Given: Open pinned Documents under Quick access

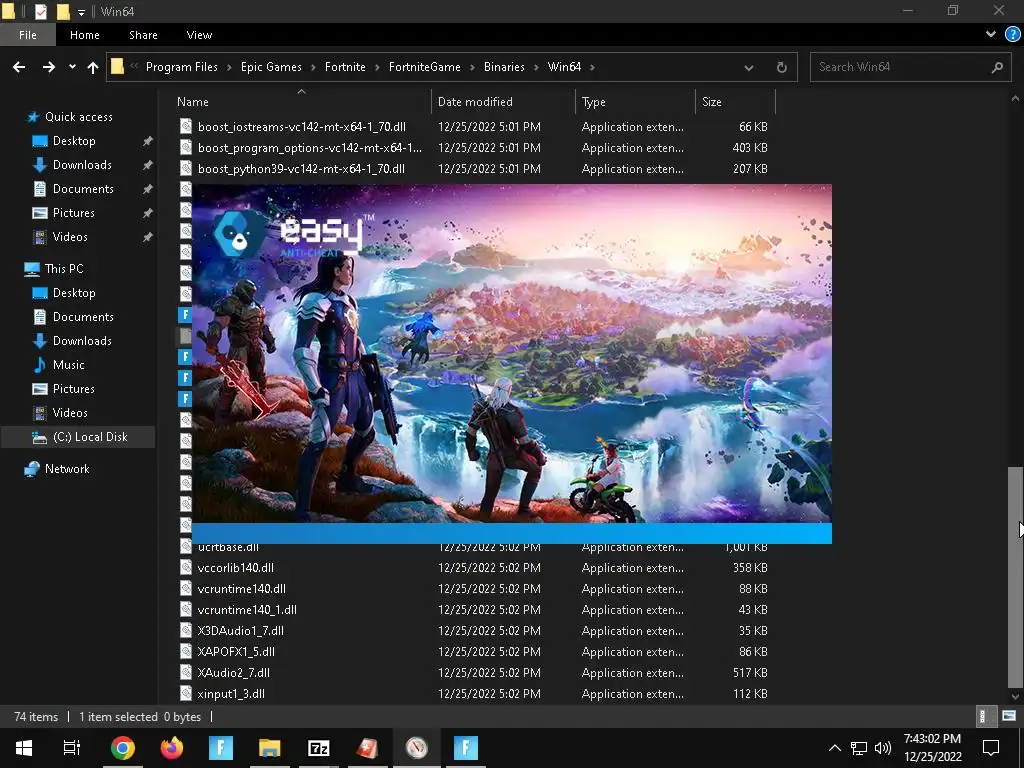Looking at the screenshot, I should coord(83,189).
